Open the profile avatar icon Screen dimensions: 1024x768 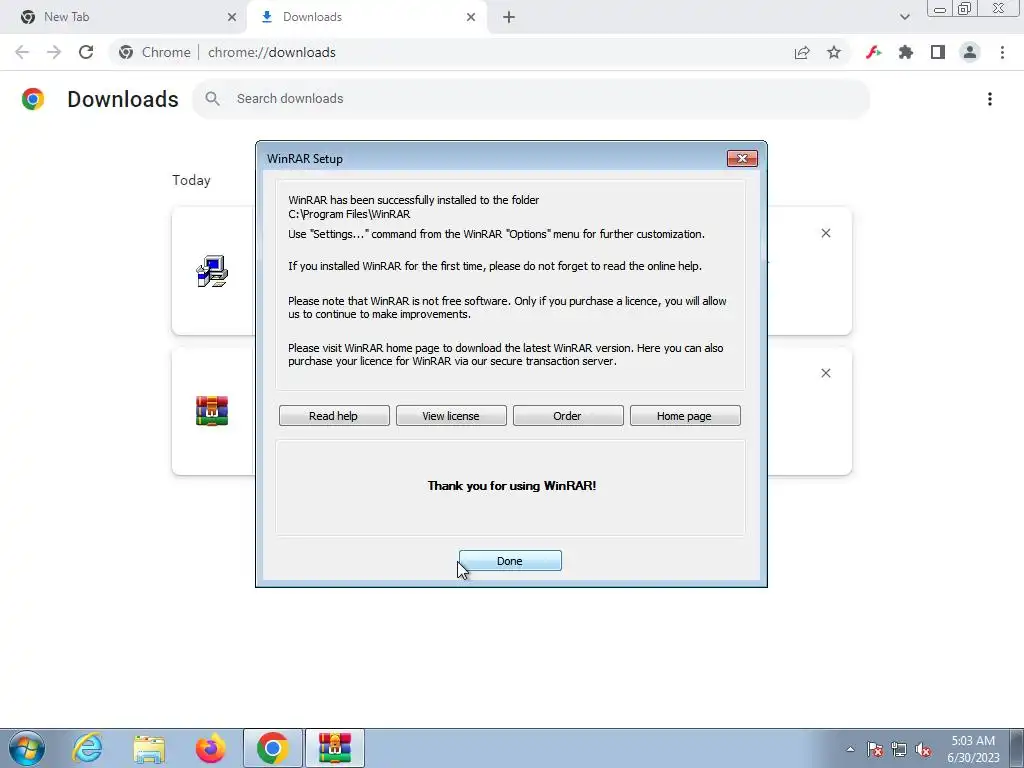970,52
